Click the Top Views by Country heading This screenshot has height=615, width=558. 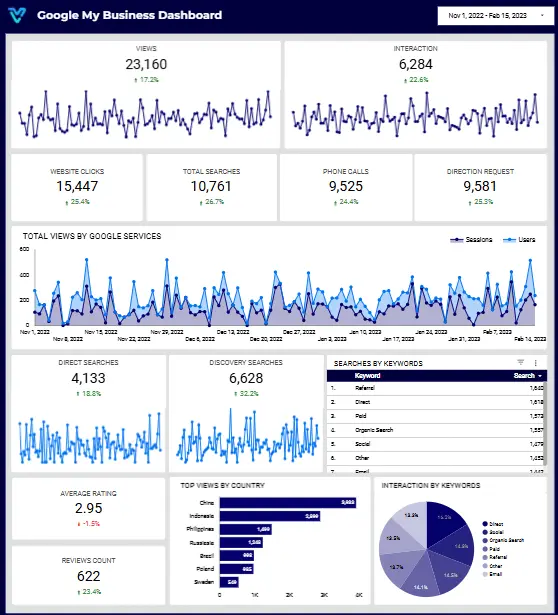tap(222, 486)
